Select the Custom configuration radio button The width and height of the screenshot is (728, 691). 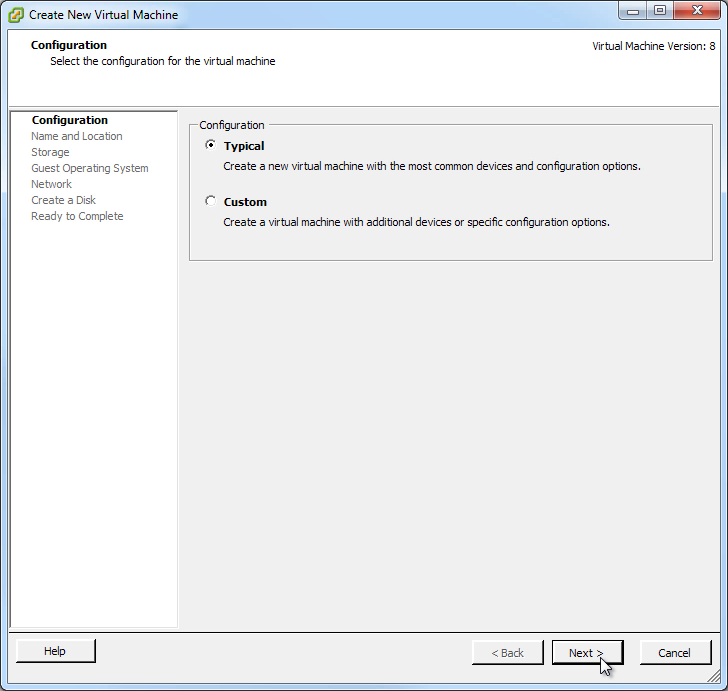[210, 201]
